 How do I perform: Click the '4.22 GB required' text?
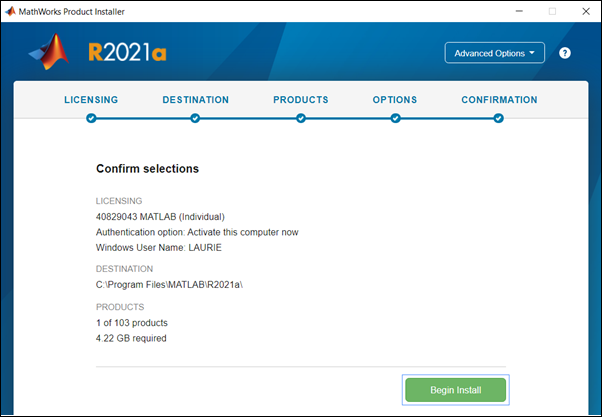tap(131, 338)
